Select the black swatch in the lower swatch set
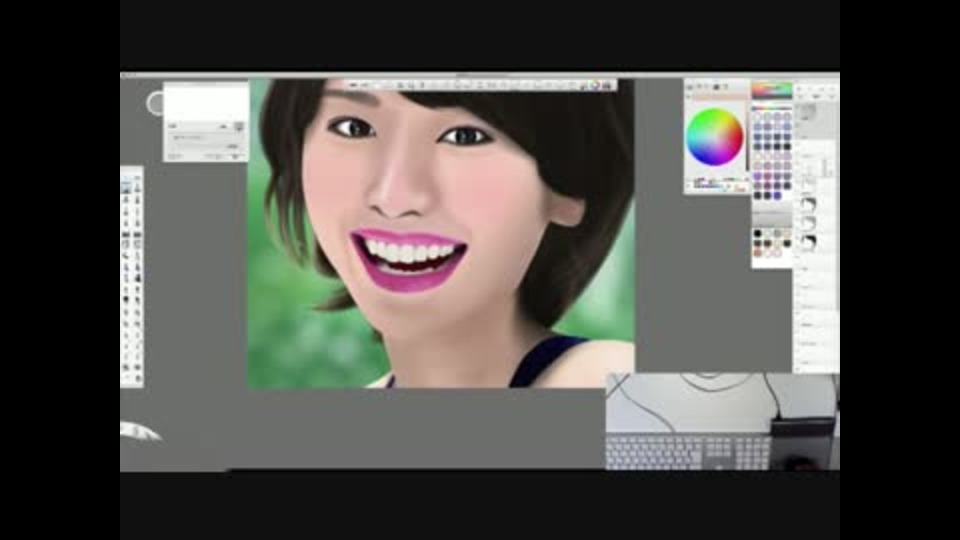 tap(758, 234)
